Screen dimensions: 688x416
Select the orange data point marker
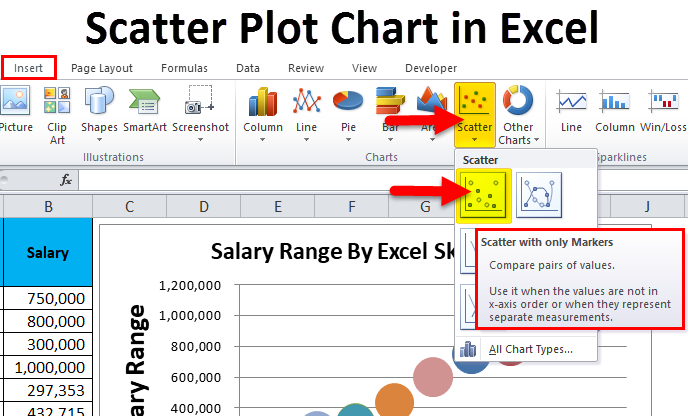pos(394,402)
